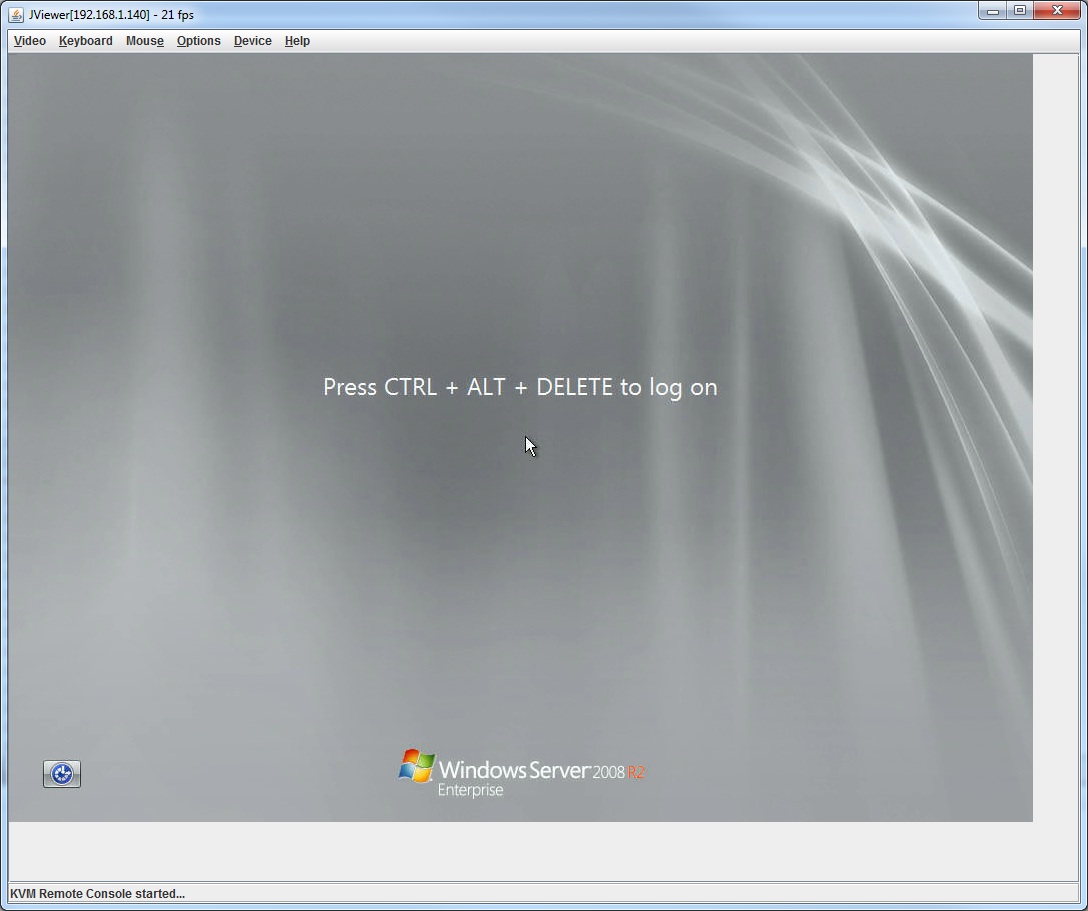Minimize the JViewer window

click(993, 11)
